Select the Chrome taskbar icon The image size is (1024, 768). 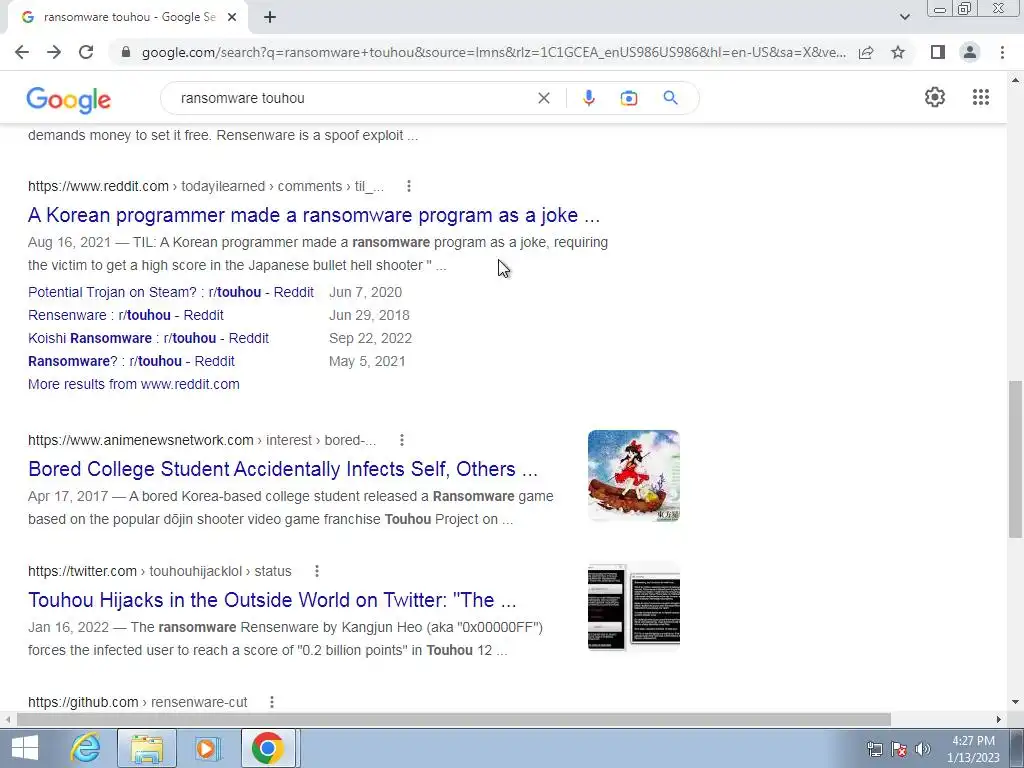[x=268, y=748]
